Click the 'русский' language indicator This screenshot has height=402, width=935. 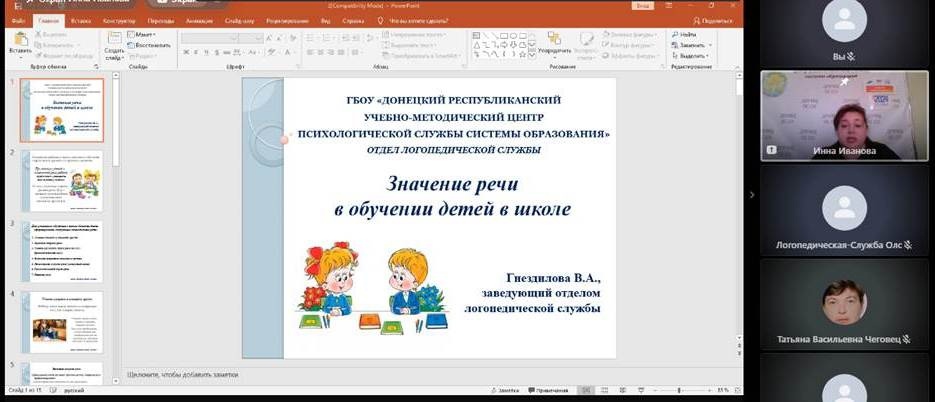[73, 390]
